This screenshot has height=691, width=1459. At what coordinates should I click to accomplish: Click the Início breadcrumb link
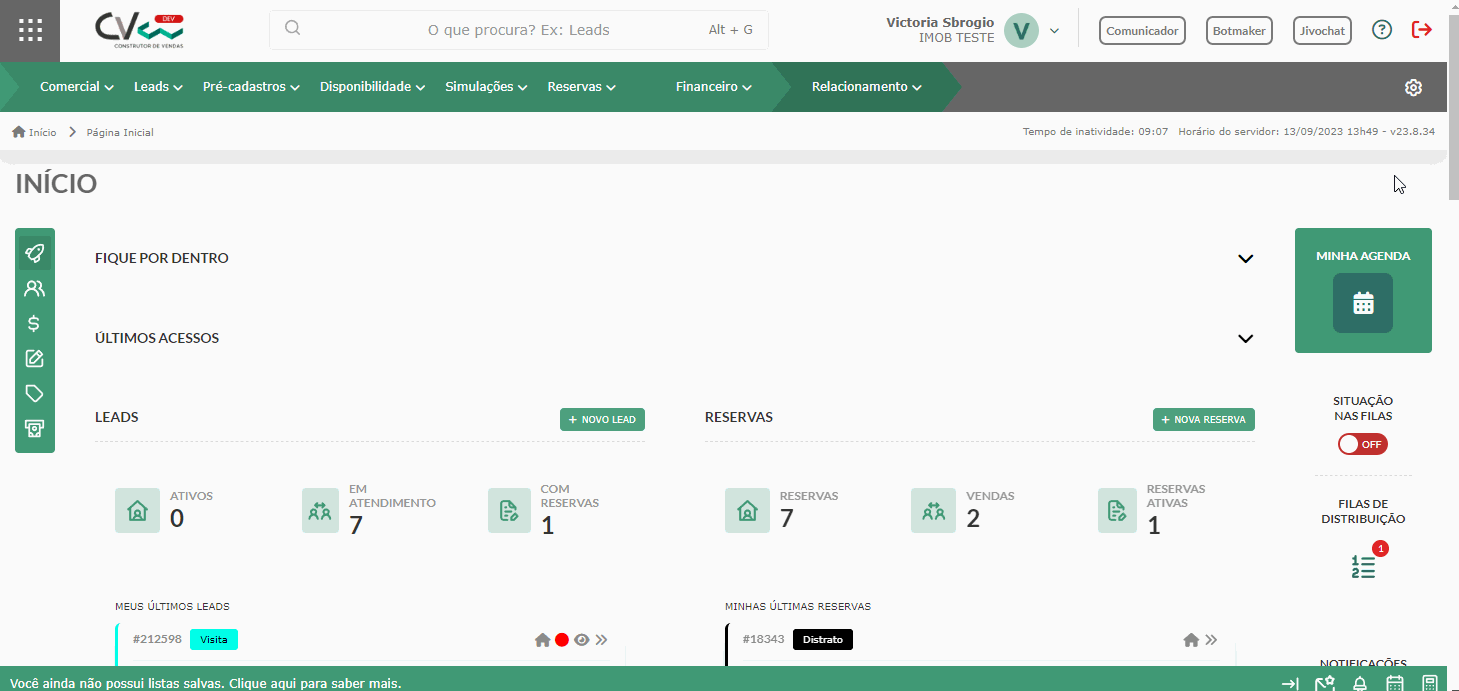tap(42, 132)
